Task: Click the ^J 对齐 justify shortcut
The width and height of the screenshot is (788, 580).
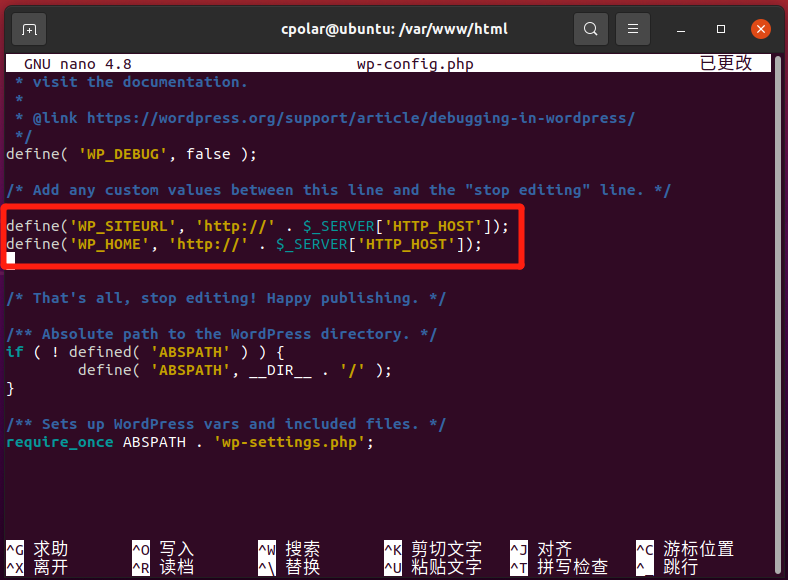Action: (x=541, y=549)
